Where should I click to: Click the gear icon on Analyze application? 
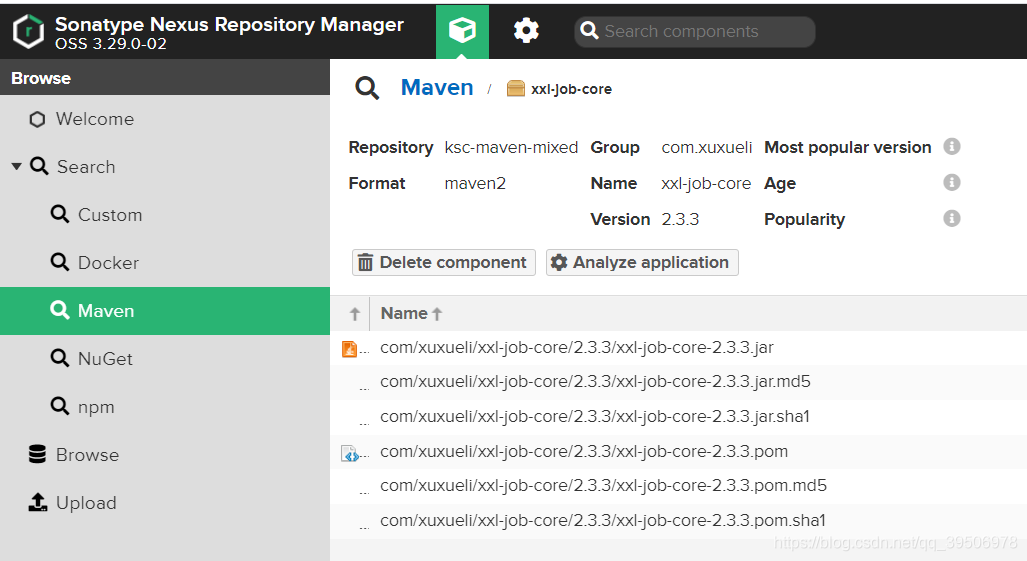559,262
